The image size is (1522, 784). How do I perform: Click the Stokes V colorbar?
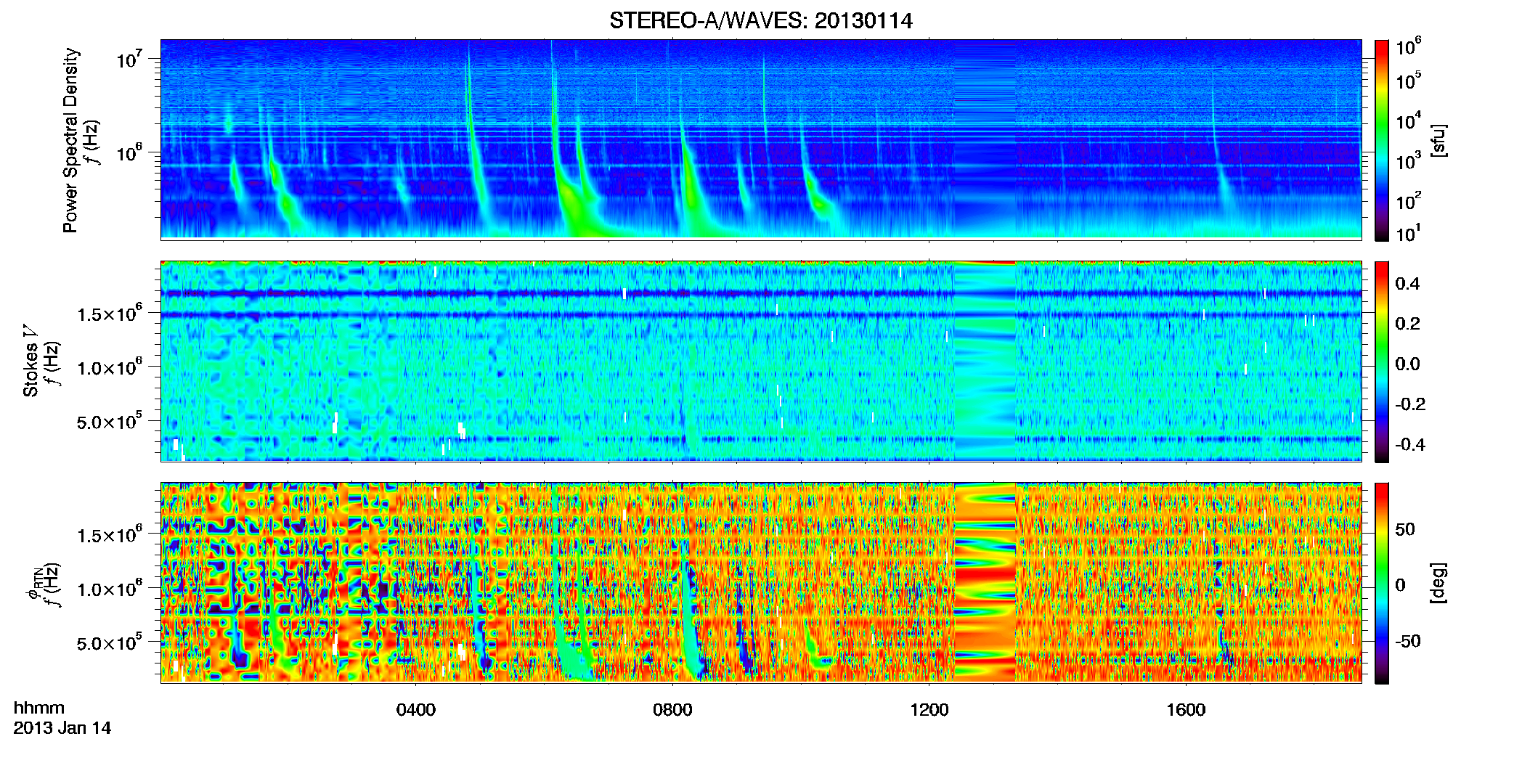1381,362
